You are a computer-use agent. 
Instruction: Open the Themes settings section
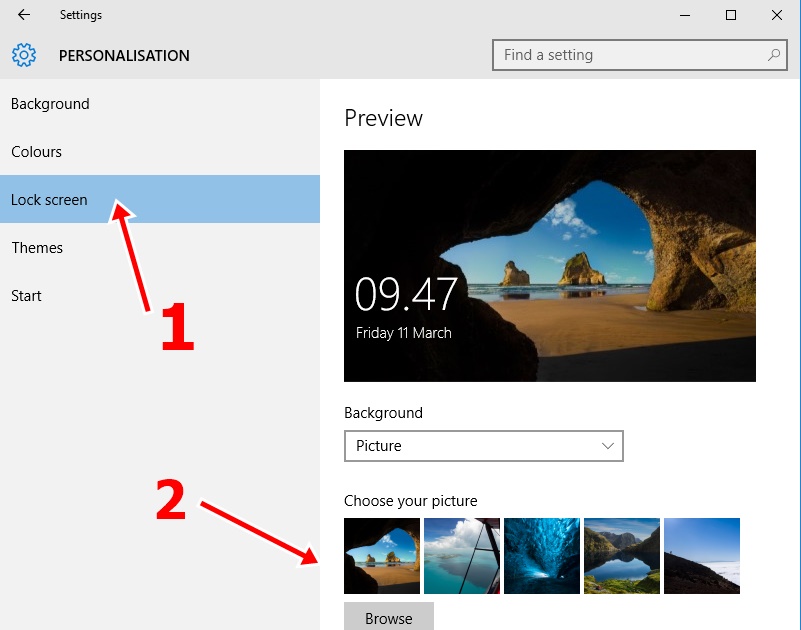point(37,247)
